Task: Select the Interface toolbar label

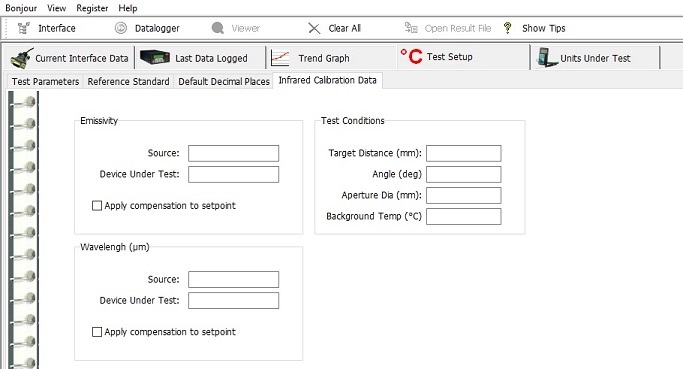Action: [x=57, y=28]
